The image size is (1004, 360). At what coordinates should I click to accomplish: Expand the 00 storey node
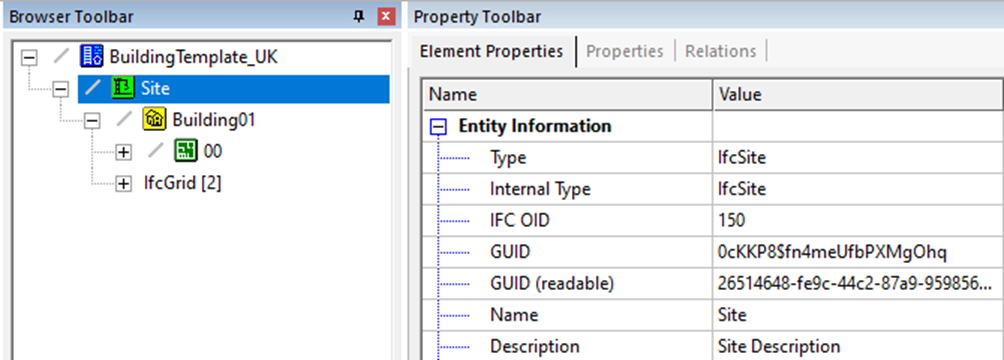(x=124, y=152)
